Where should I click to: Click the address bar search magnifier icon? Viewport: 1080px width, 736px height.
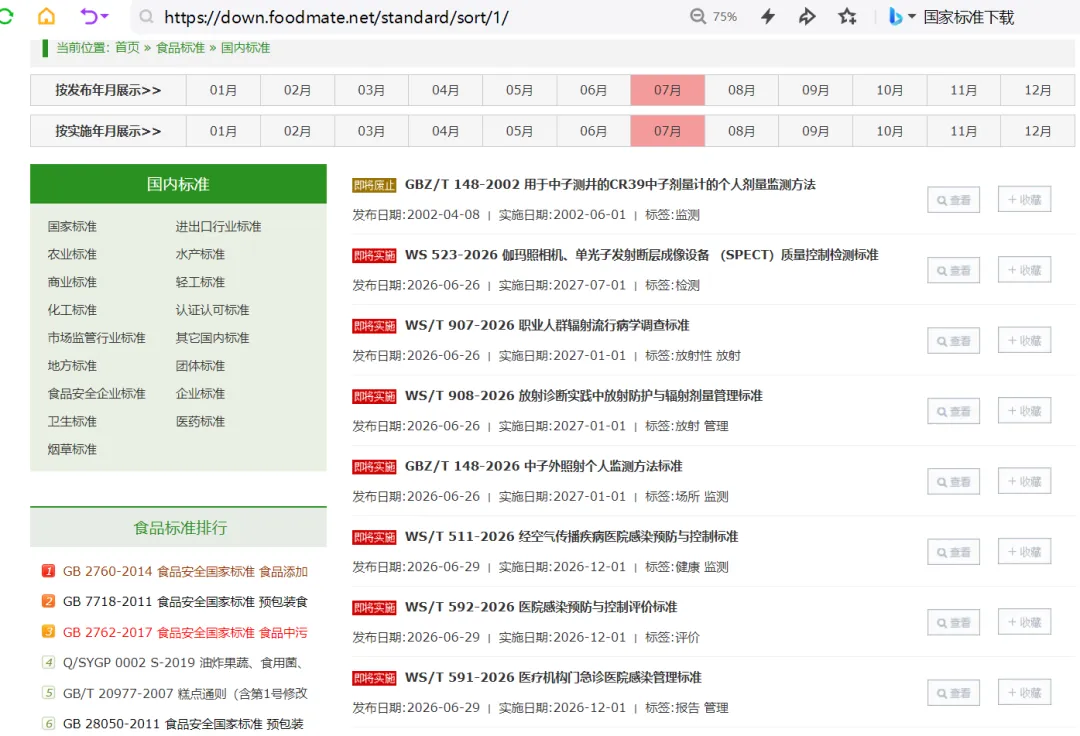146,17
